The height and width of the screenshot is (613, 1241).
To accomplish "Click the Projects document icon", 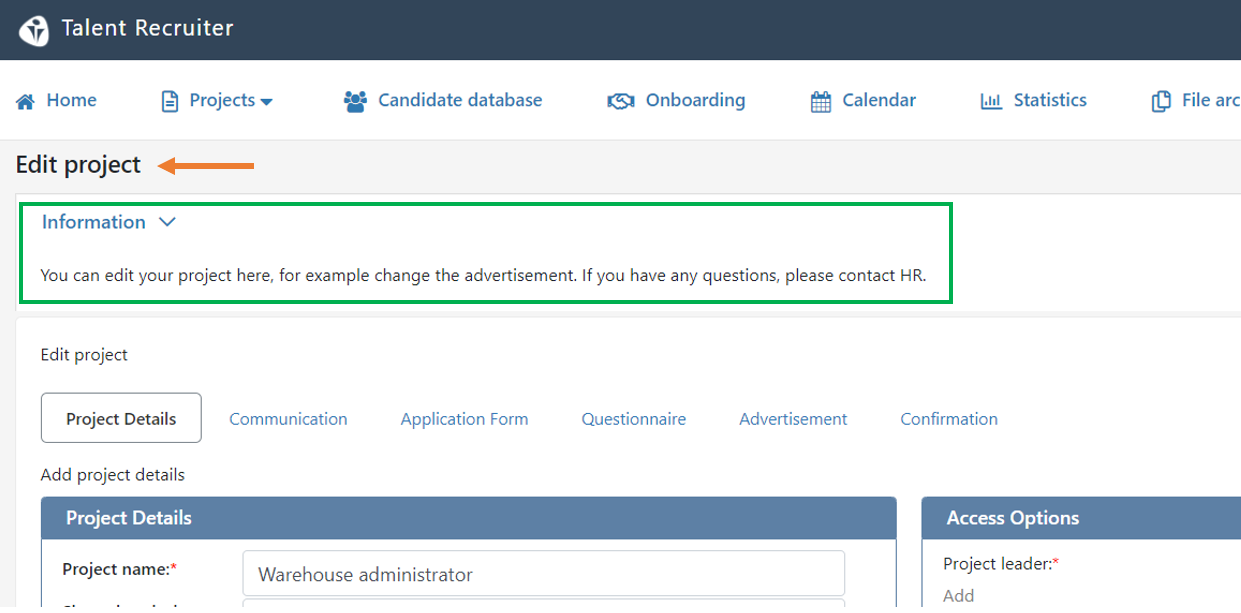I will coord(170,101).
